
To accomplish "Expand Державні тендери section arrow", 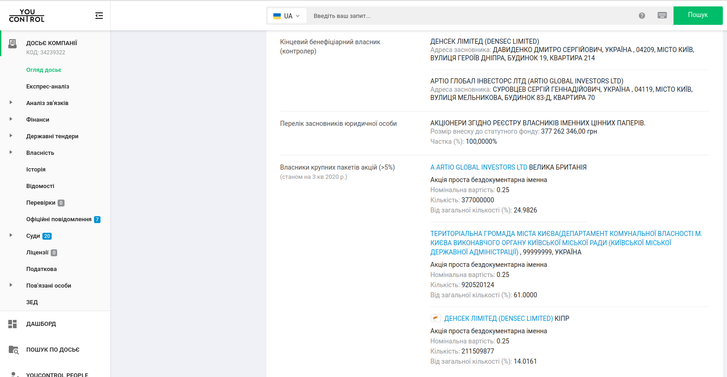I will (11, 136).
